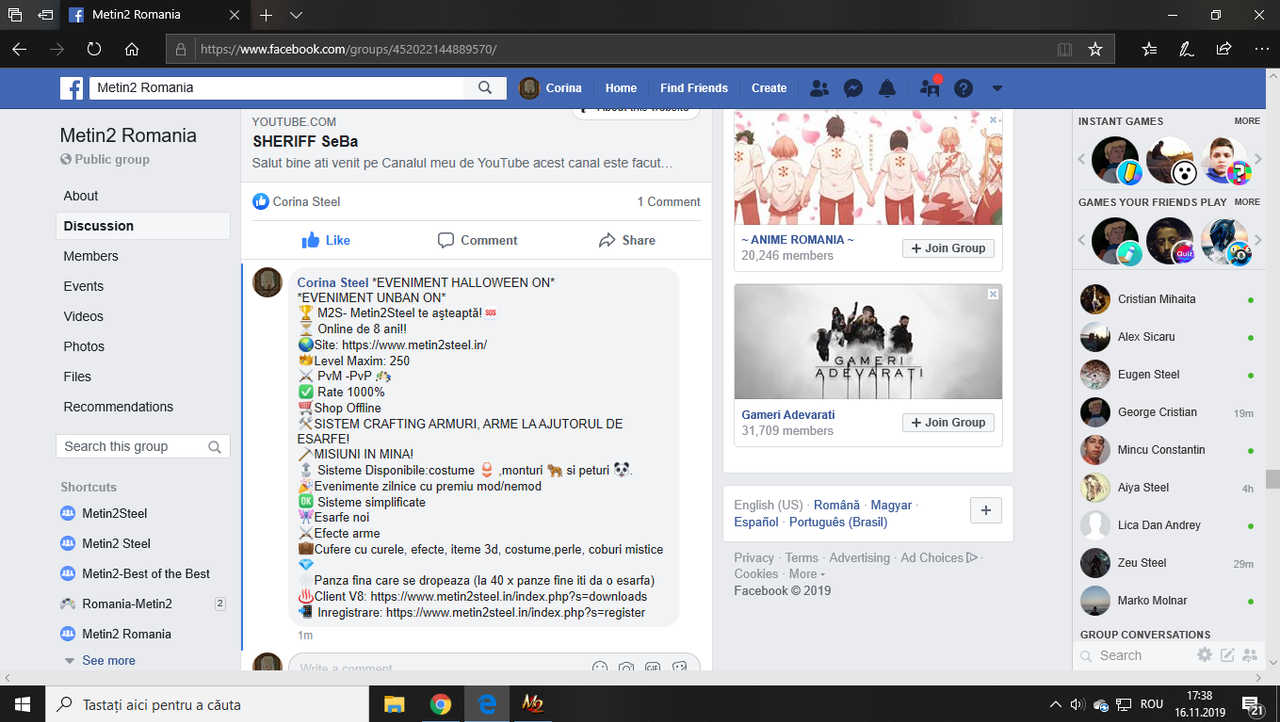Screen dimensions: 1280x722
Task: Open Friend Requests icon
Action: [819, 88]
